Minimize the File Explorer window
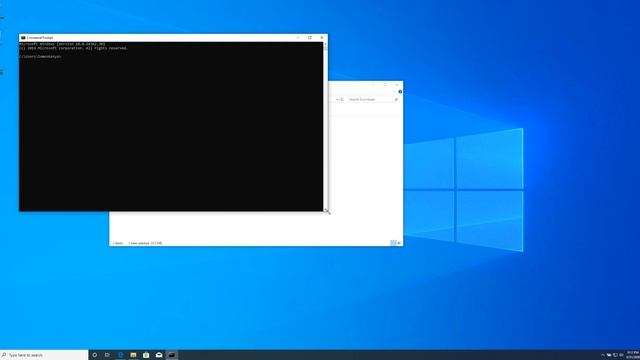Screen dimensions: 640x360 [373, 84]
